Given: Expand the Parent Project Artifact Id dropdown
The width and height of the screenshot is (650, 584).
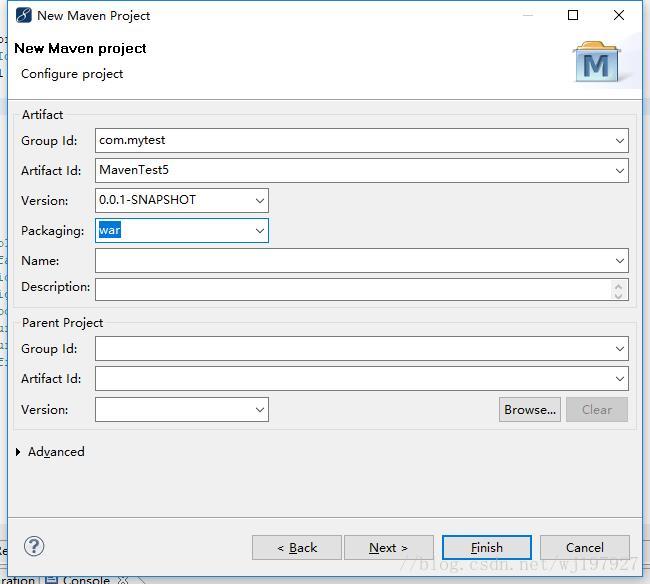Looking at the screenshot, I should [620, 378].
